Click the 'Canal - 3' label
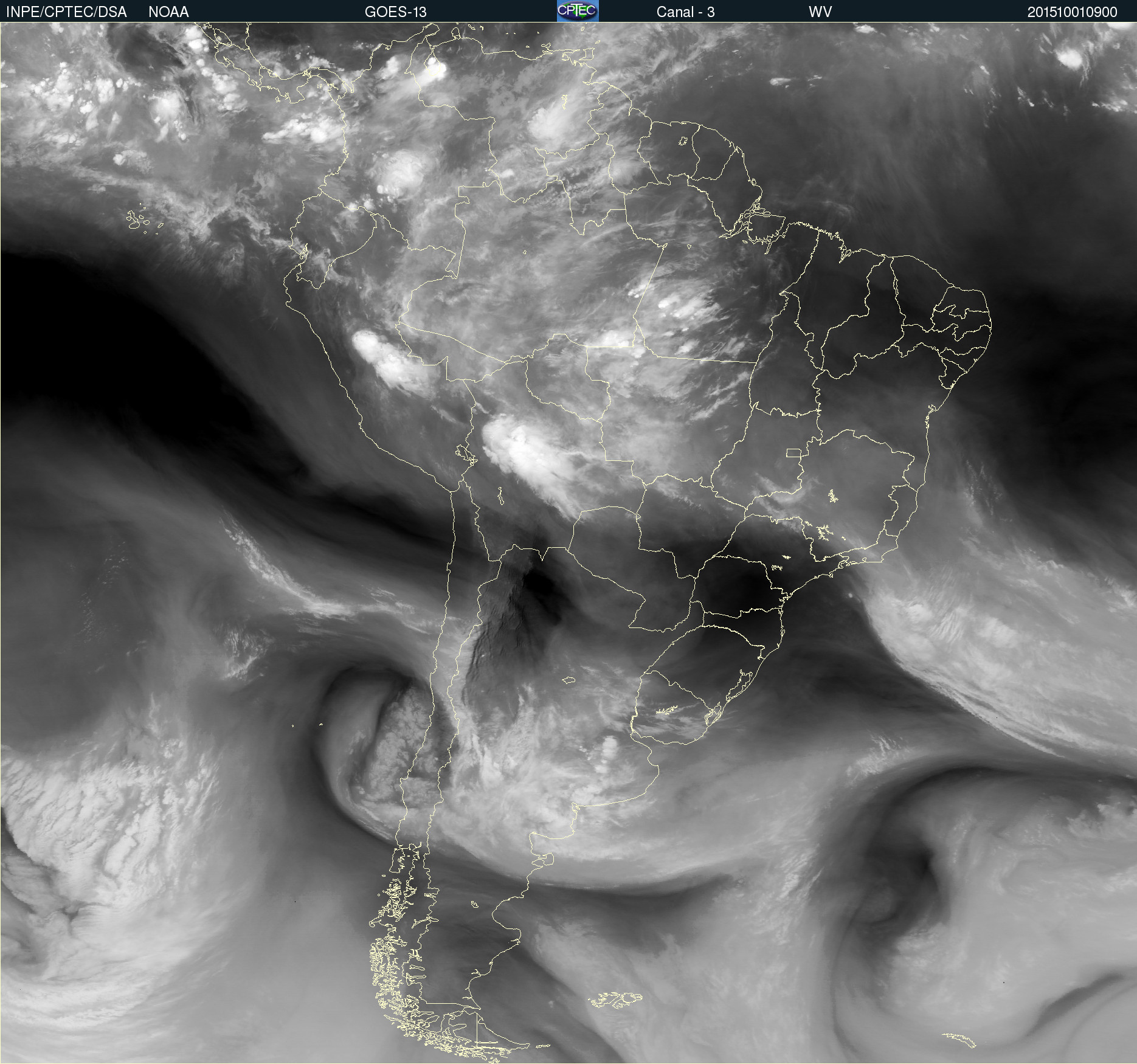1137x1064 pixels. coord(685,12)
